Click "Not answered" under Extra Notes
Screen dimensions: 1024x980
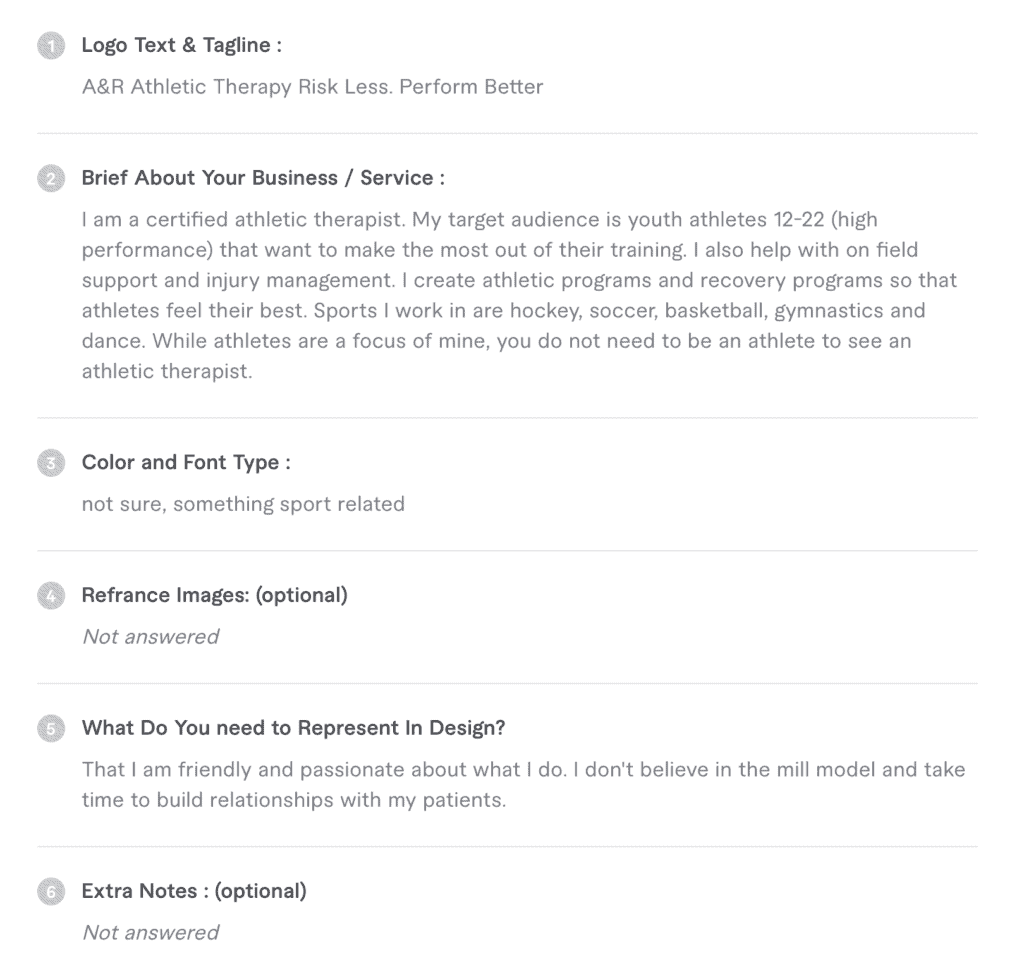point(150,933)
